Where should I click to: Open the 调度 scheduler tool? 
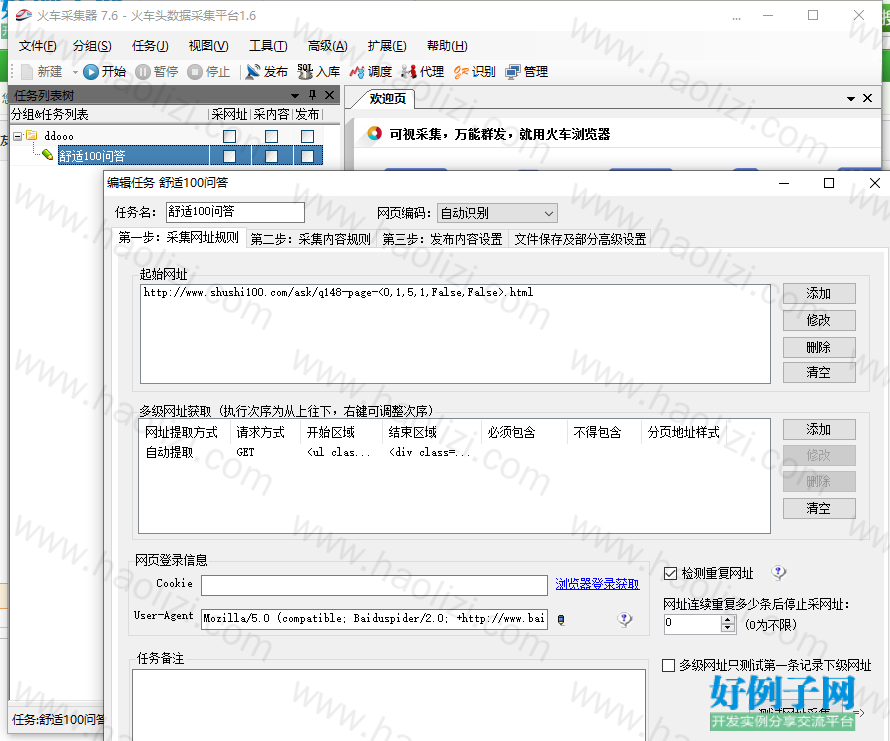(x=371, y=72)
